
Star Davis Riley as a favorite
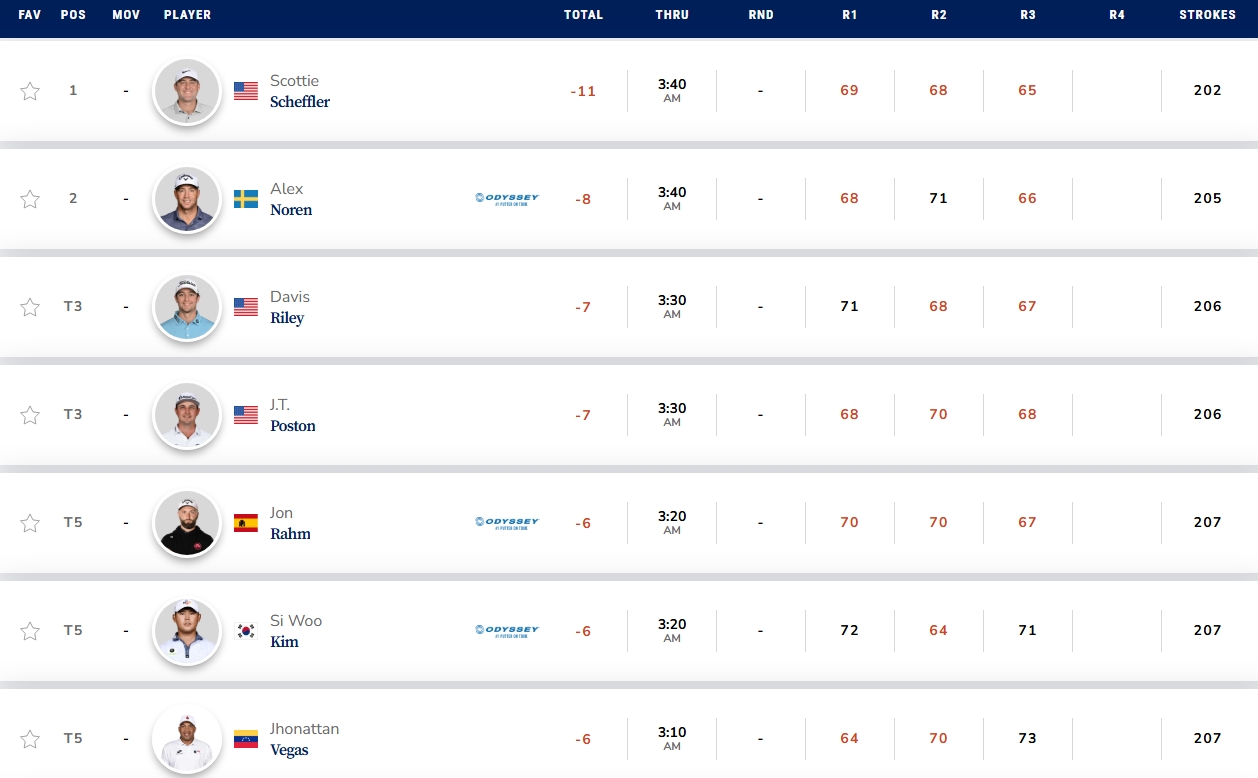tap(30, 307)
